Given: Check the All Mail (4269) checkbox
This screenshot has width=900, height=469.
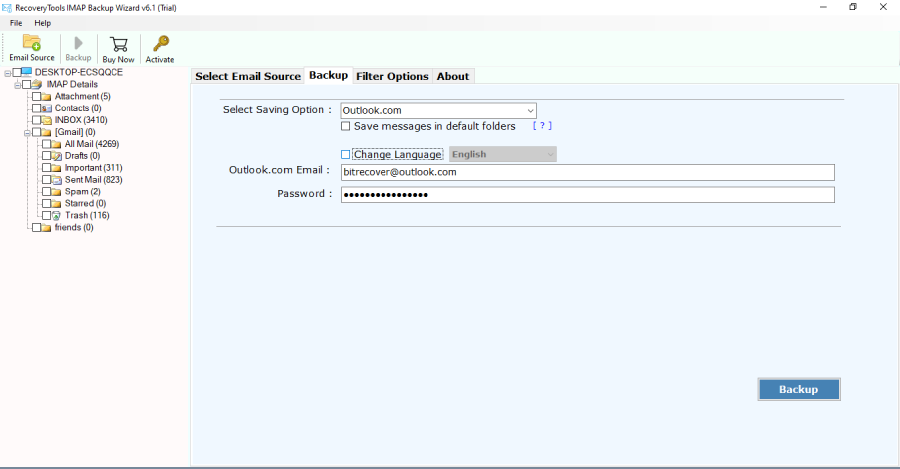Looking at the screenshot, I should coord(46,144).
